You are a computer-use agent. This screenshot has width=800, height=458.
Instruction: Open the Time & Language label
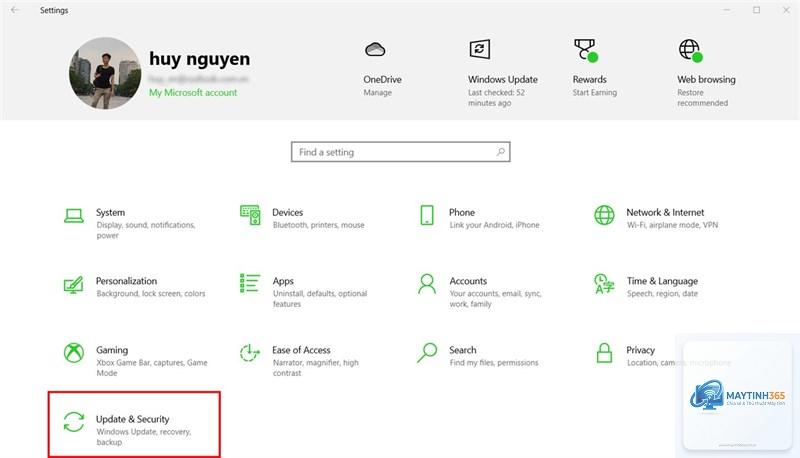coord(662,281)
